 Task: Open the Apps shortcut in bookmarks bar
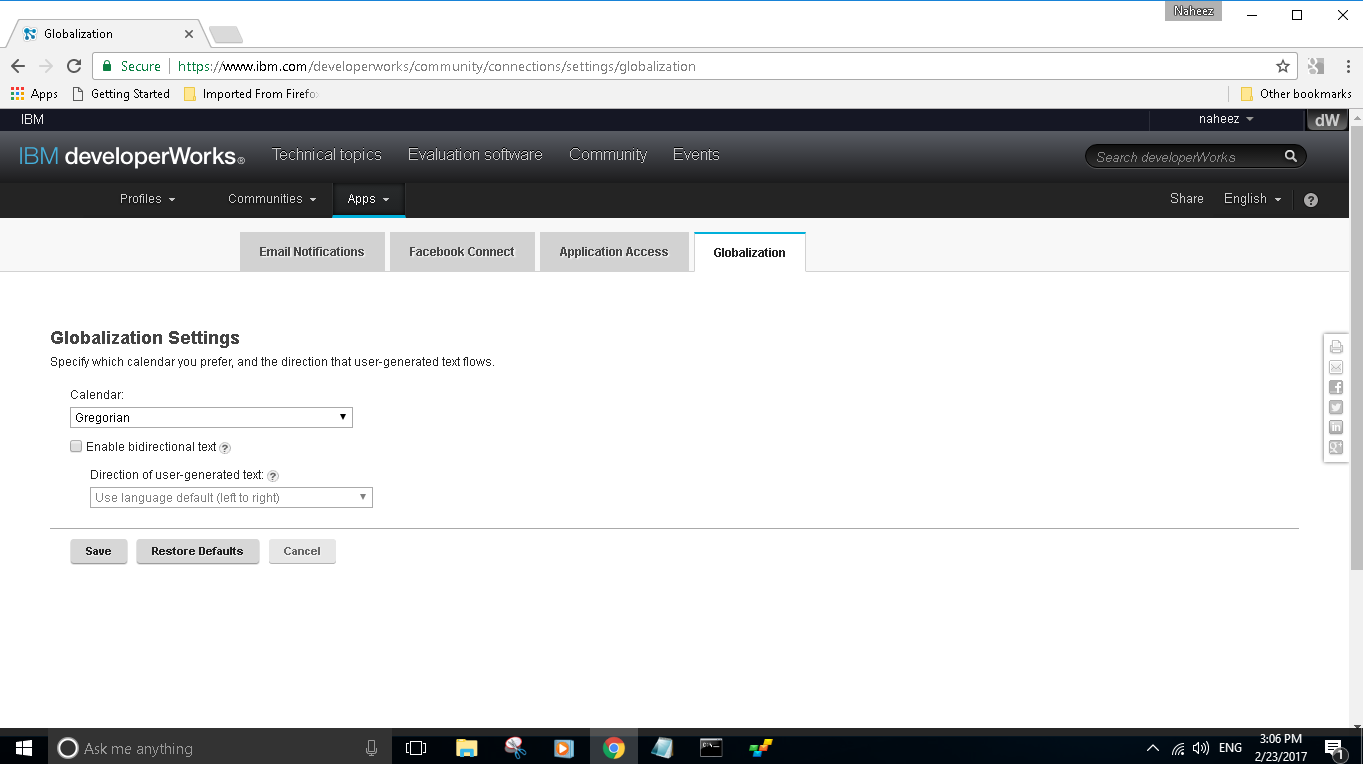click(34, 94)
